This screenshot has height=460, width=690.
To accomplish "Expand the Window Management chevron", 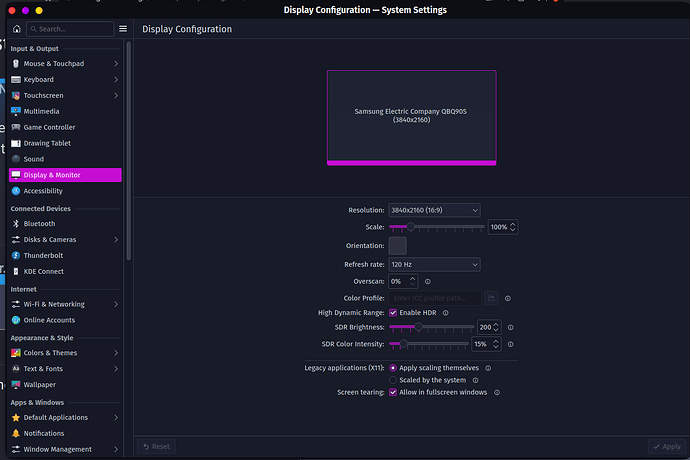I will point(116,449).
